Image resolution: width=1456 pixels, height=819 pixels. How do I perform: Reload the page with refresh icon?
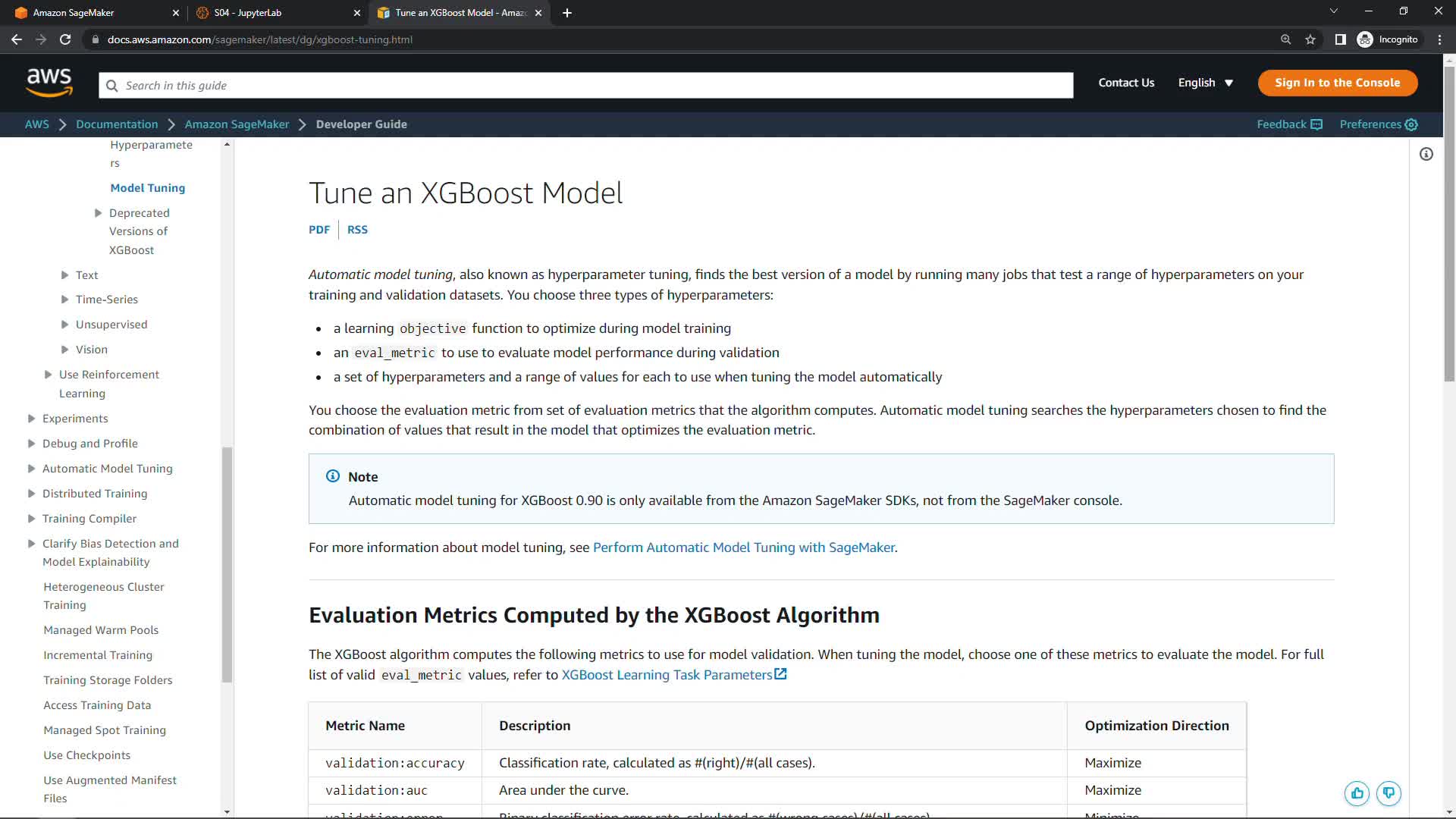(x=65, y=39)
